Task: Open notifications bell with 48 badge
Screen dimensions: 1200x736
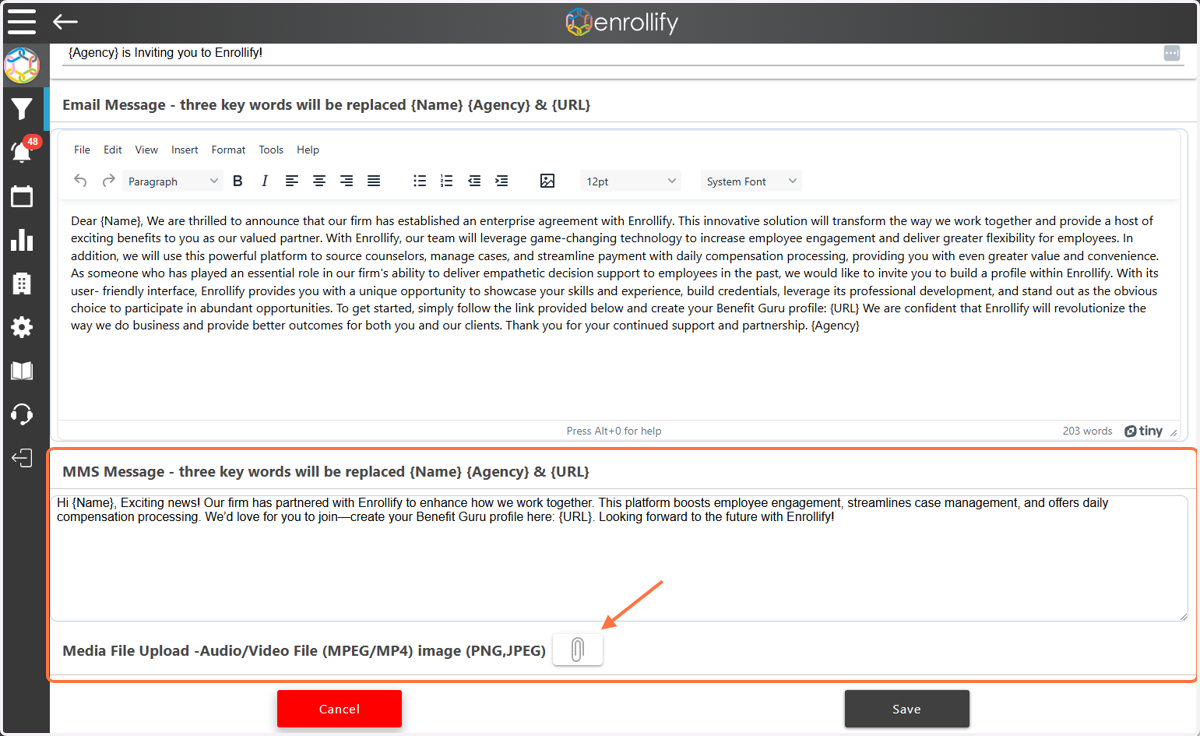Action: point(23,151)
